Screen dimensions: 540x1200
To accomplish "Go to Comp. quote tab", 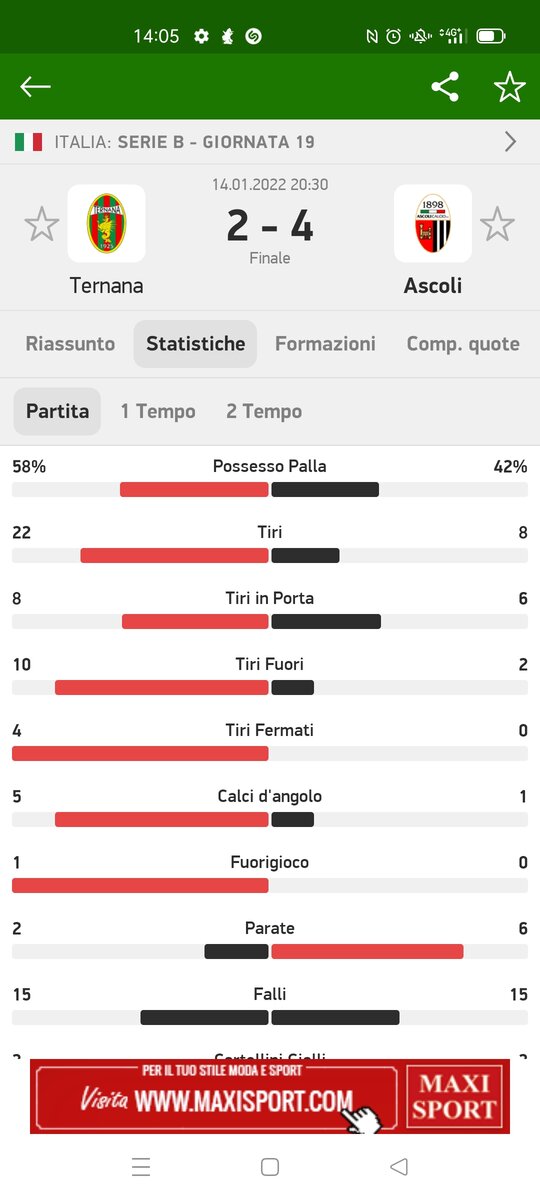I will 463,344.
